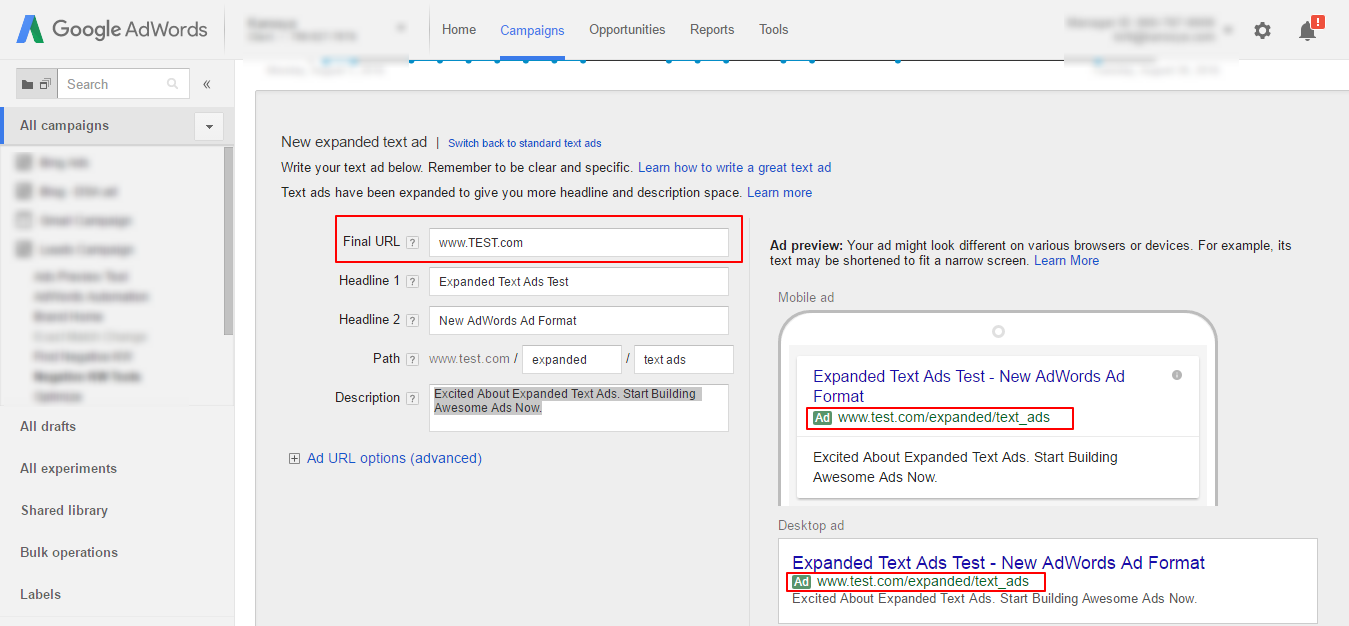The image size is (1349, 626).
Task: Open Learn how to write a great text ad
Action: pyautogui.click(x=735, y=167)
